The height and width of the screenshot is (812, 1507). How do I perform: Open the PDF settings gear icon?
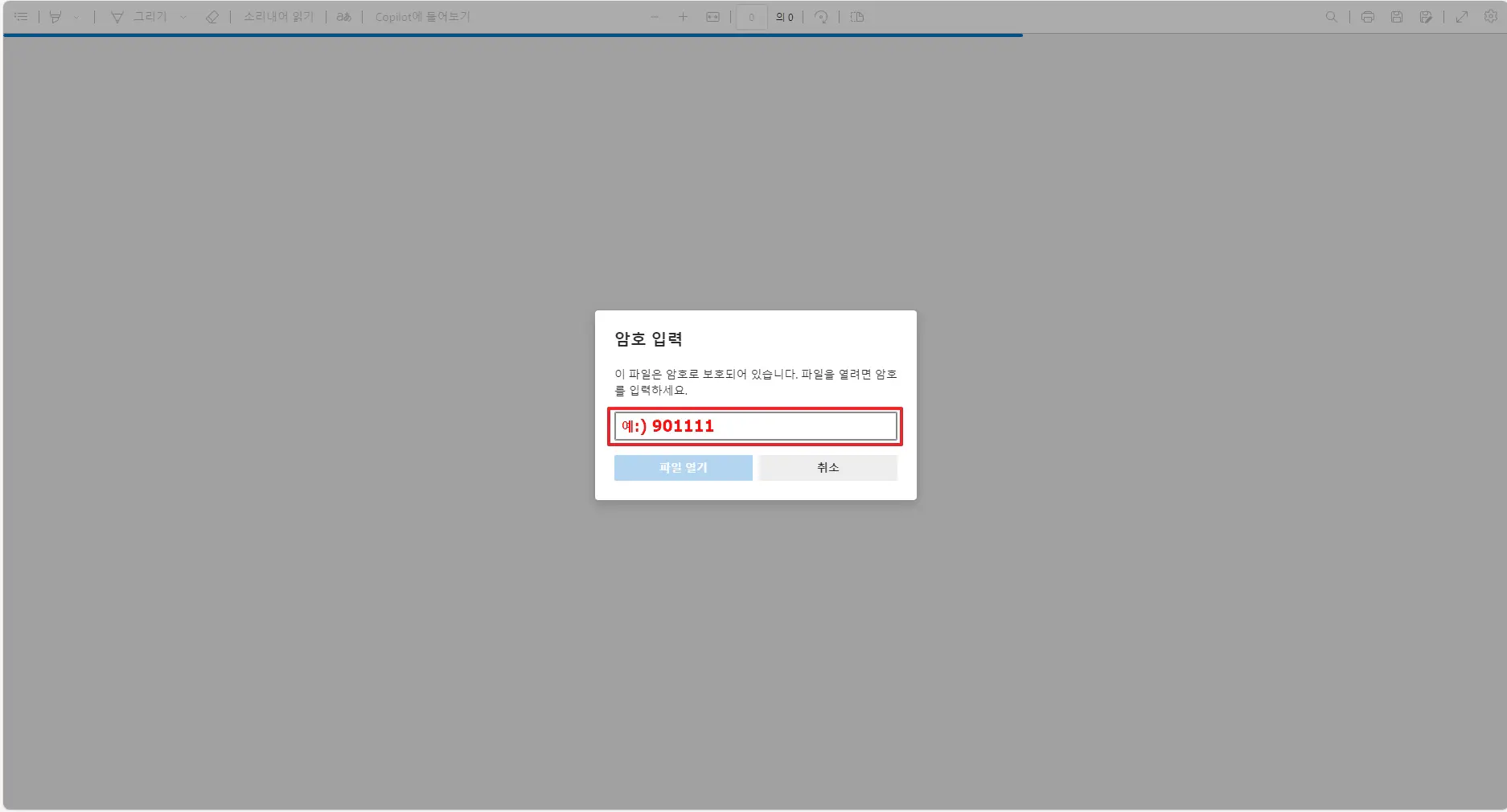(x=1491, y=17)
